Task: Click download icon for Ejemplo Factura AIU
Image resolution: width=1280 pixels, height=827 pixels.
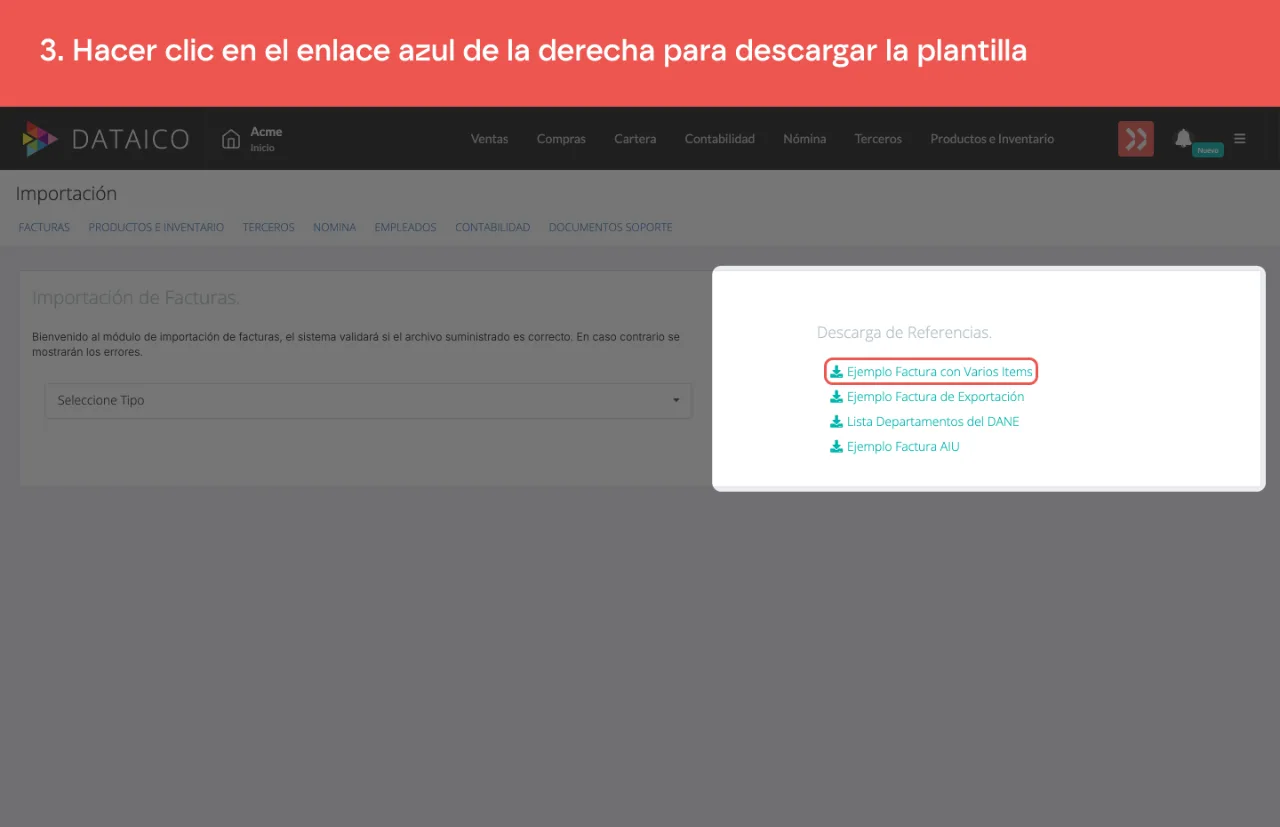Action: pos(837,447)
